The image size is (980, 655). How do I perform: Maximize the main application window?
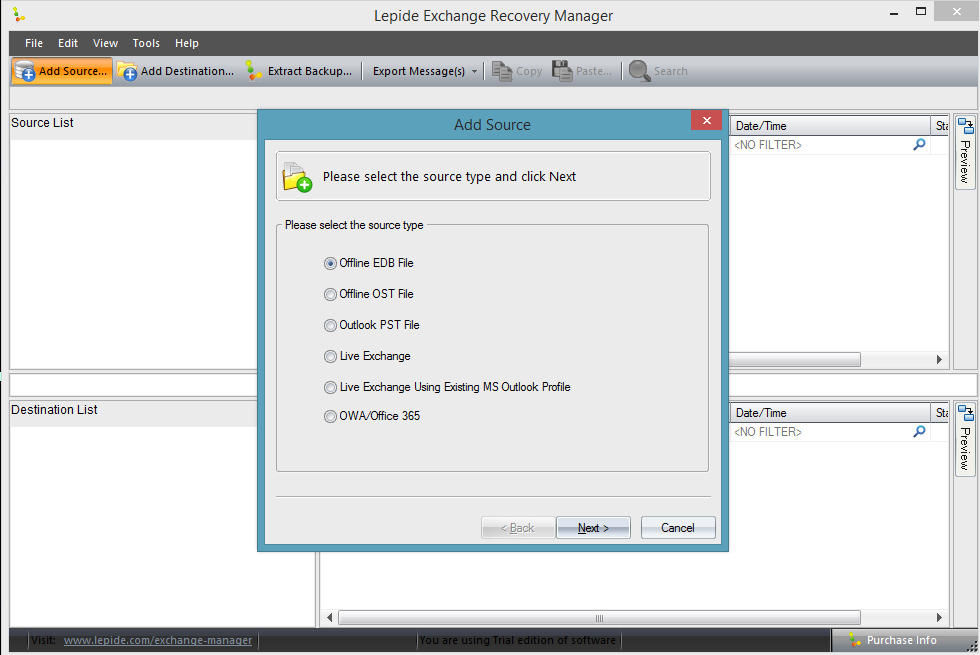[921, 11]
